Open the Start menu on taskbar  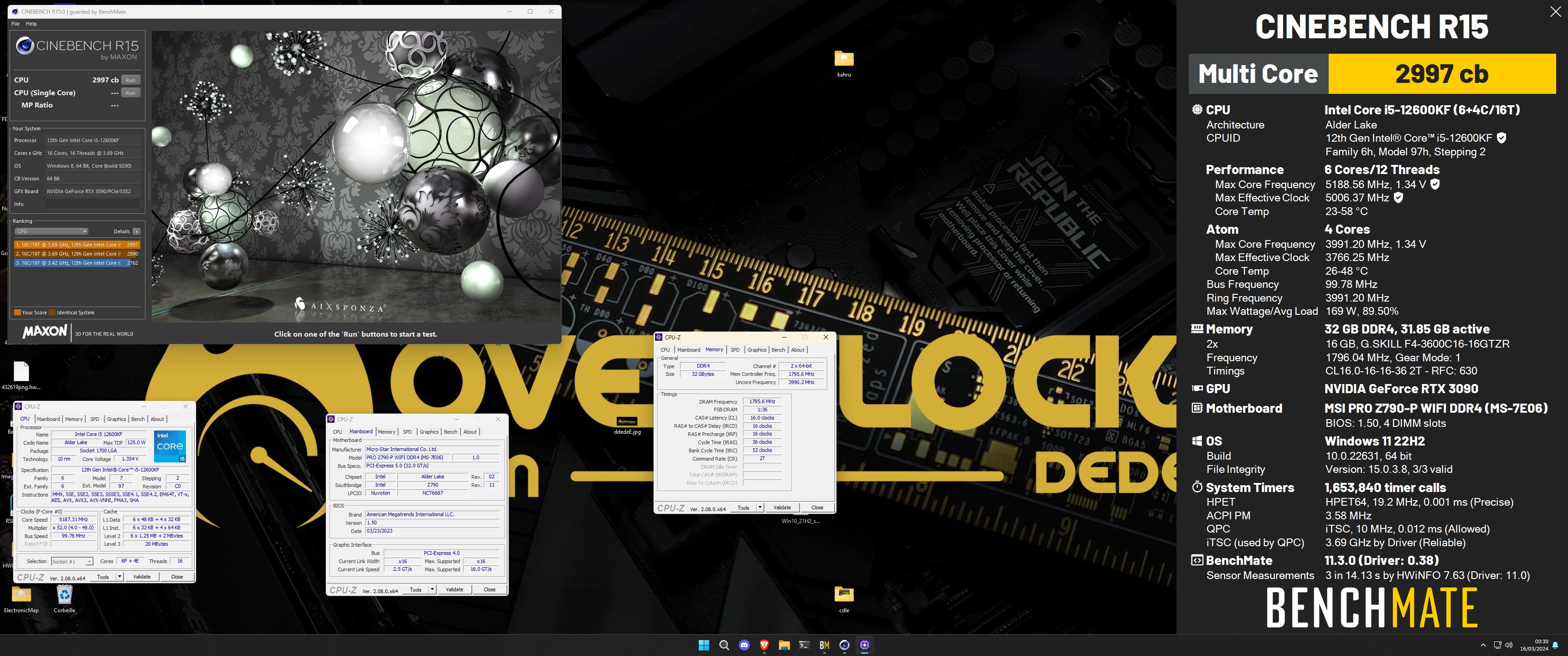pyautogui.click(x=704, y=645)
